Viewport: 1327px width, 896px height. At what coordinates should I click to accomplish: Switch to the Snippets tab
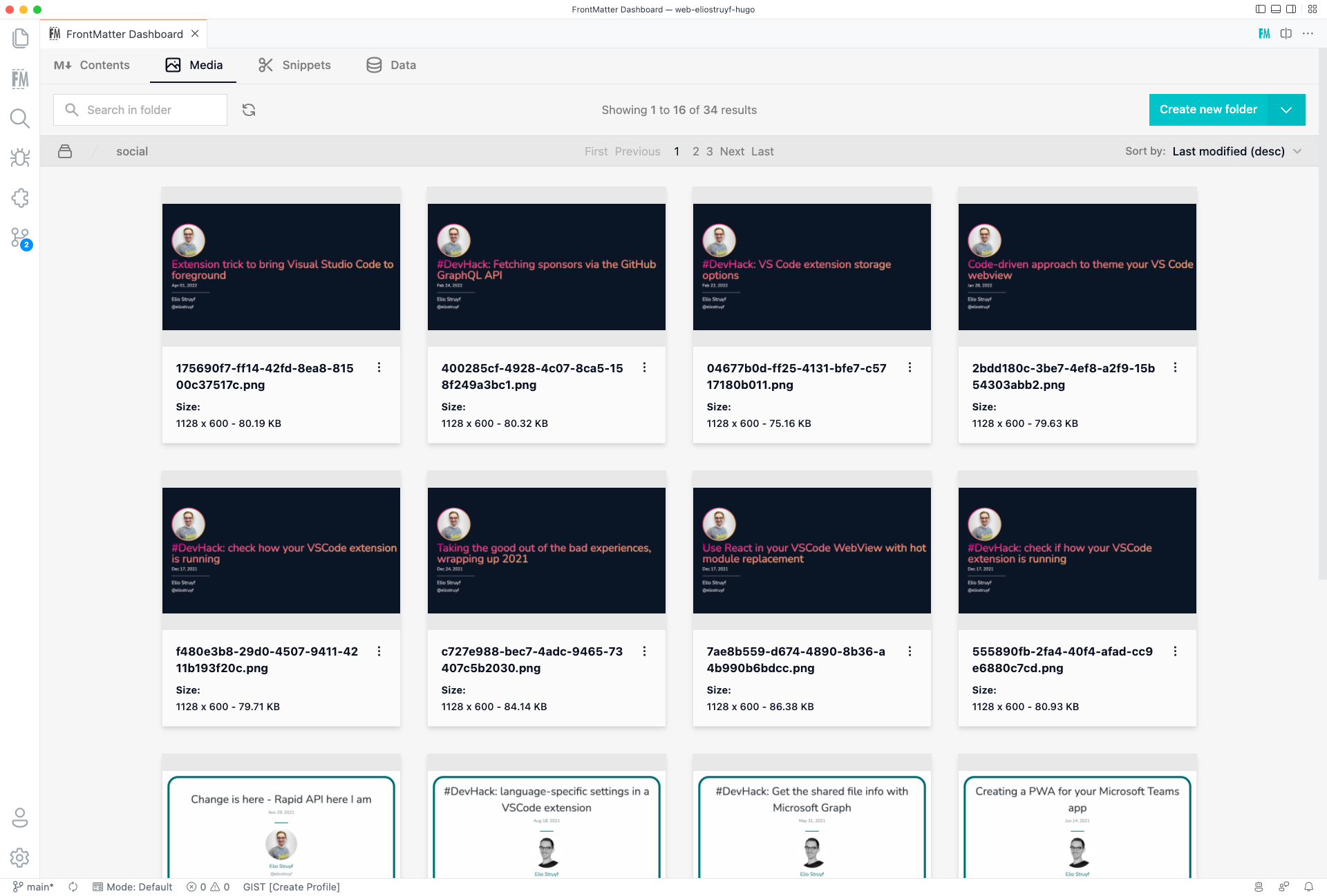coord(294,65)
